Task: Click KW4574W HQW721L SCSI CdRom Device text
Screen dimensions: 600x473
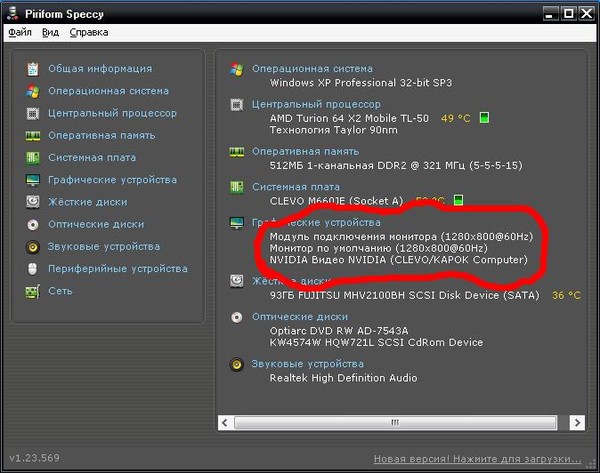Action: (x=376, y=342)
